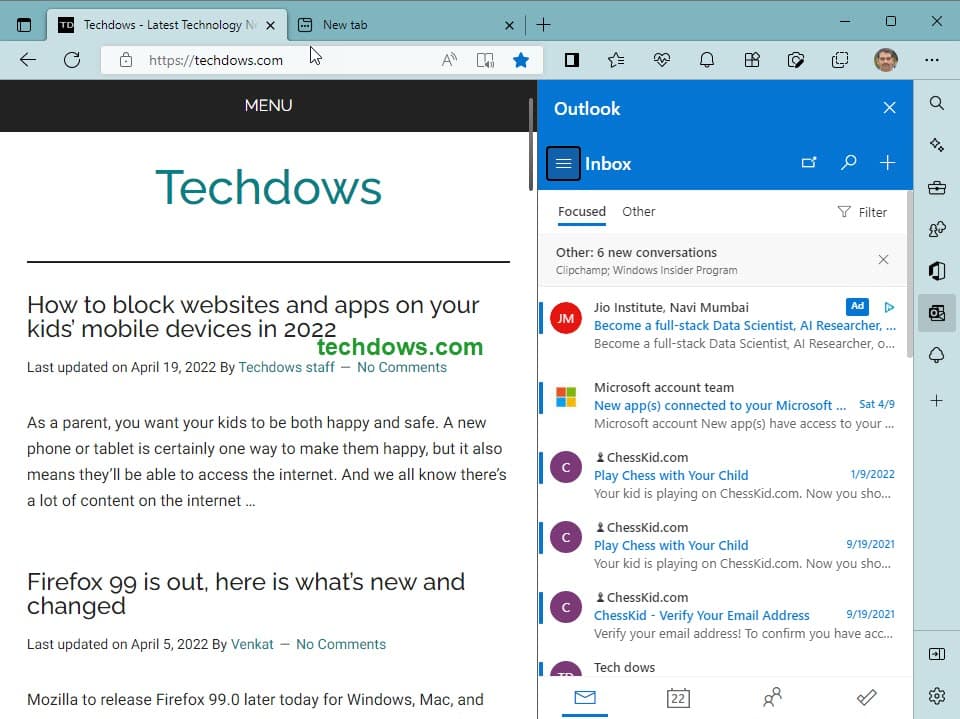Viewport: 960px width, 719px height.
Task: Open the sidebar Games chess icon
Action: [936, 229]
